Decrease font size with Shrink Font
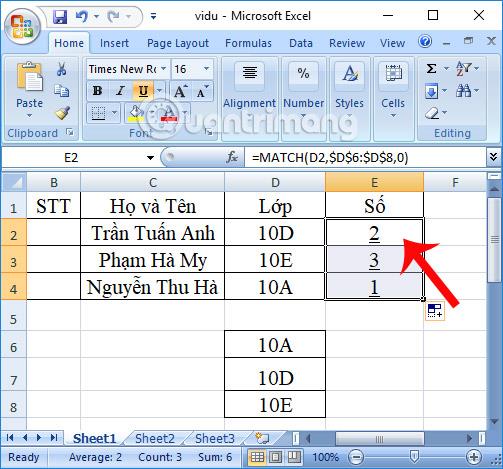Viewport: 503px width, 469px height. [x=202, y=91]
